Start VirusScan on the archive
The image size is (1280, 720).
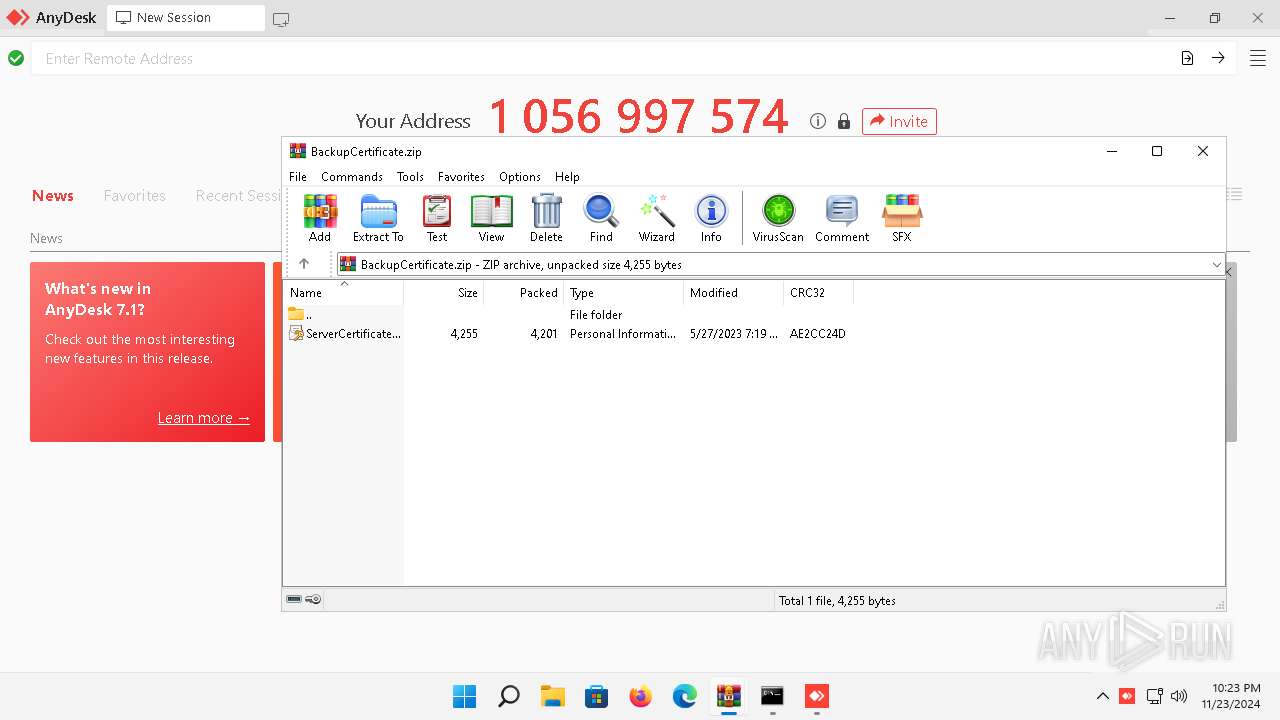[778, 218]
